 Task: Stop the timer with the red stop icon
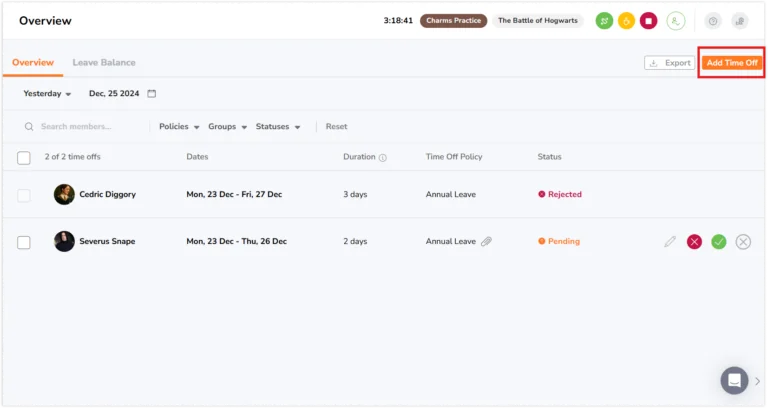[648, 21]
